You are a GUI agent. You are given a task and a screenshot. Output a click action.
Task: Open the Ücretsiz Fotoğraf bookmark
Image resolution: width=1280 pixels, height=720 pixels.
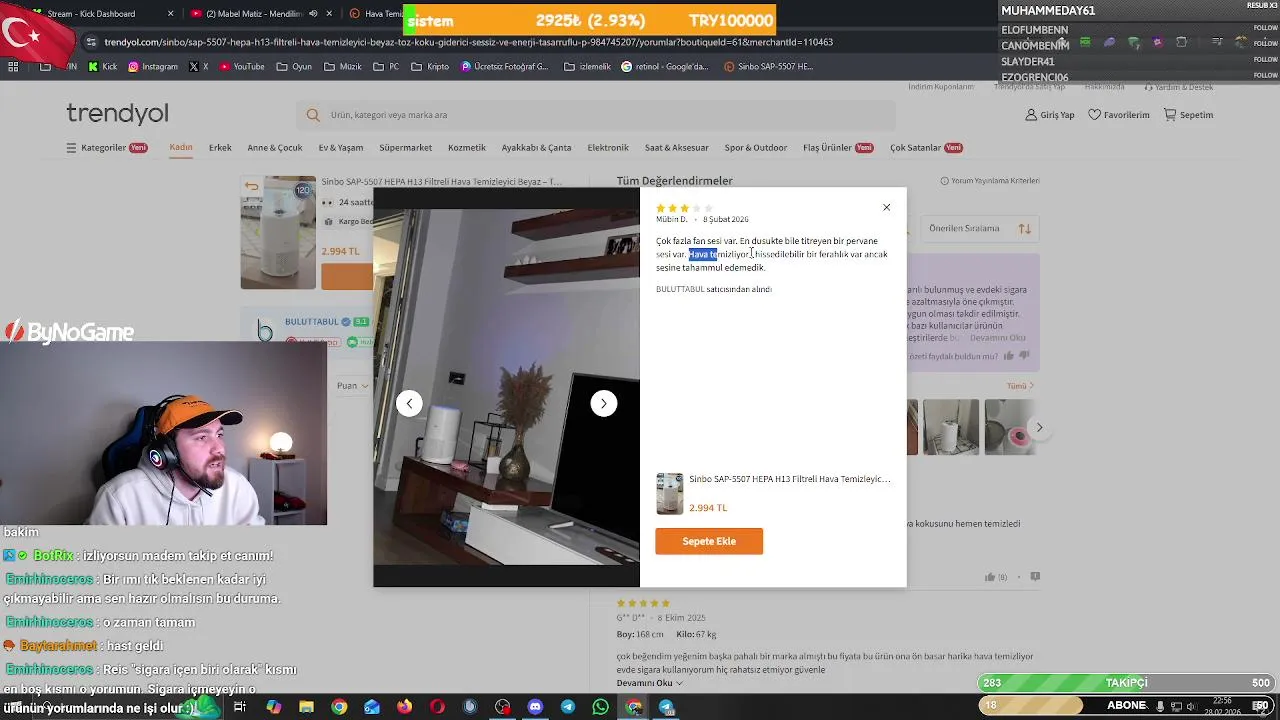coord(505,67)
